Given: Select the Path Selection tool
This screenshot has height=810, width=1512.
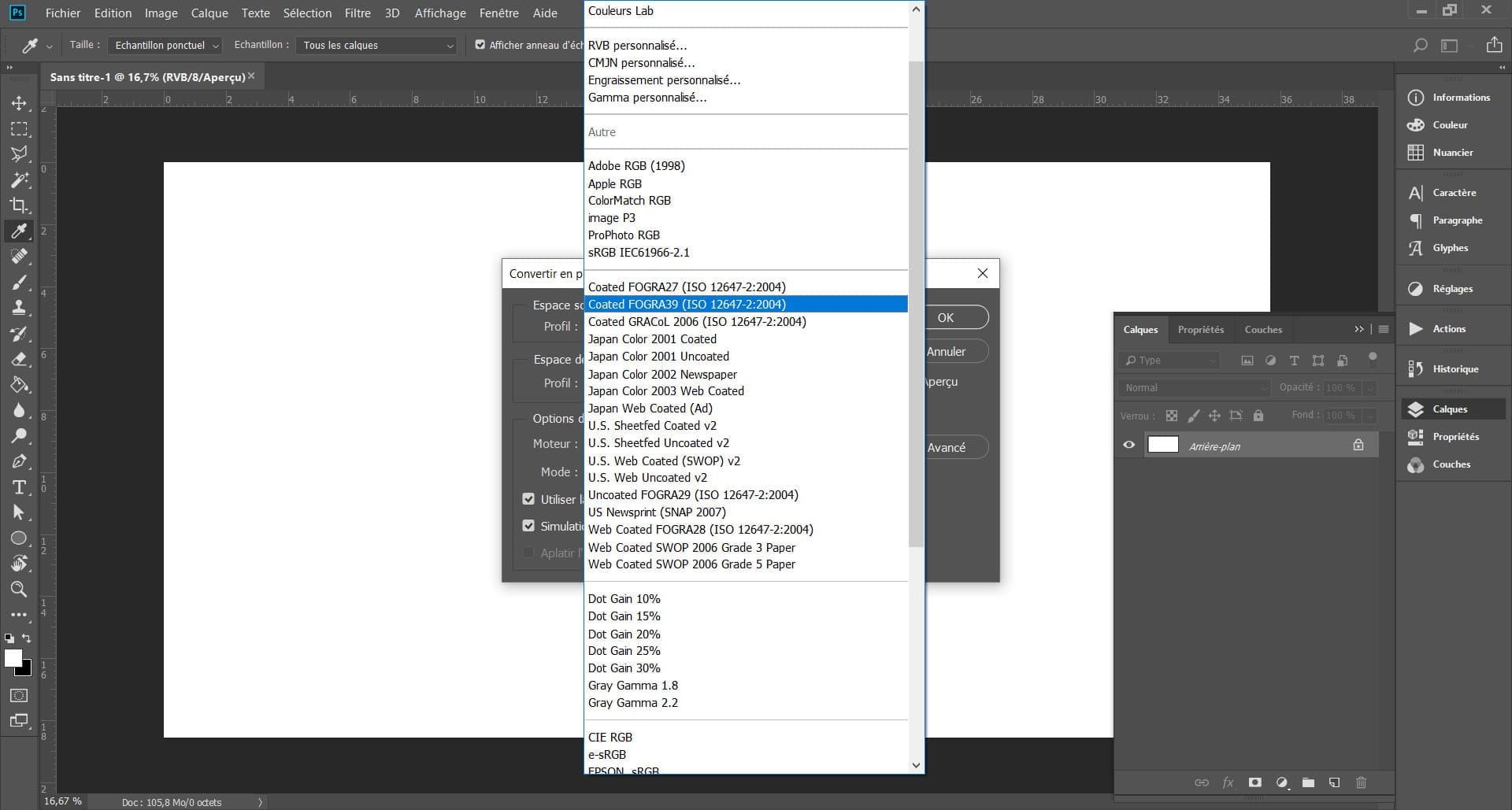Looking at the screenshot, I should point(19,512).
